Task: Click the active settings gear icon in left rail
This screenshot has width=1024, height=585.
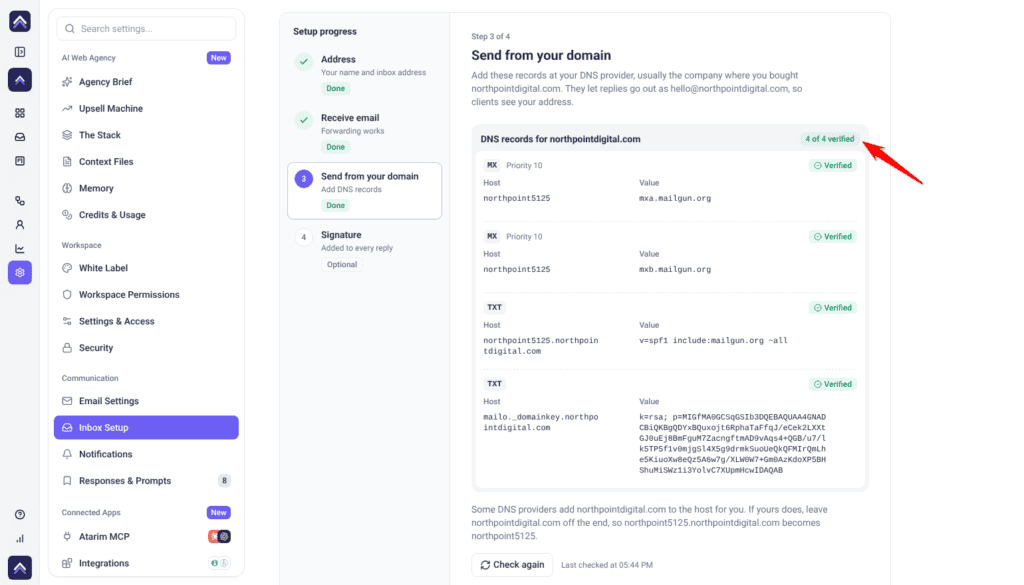Action: pos(20,273)
